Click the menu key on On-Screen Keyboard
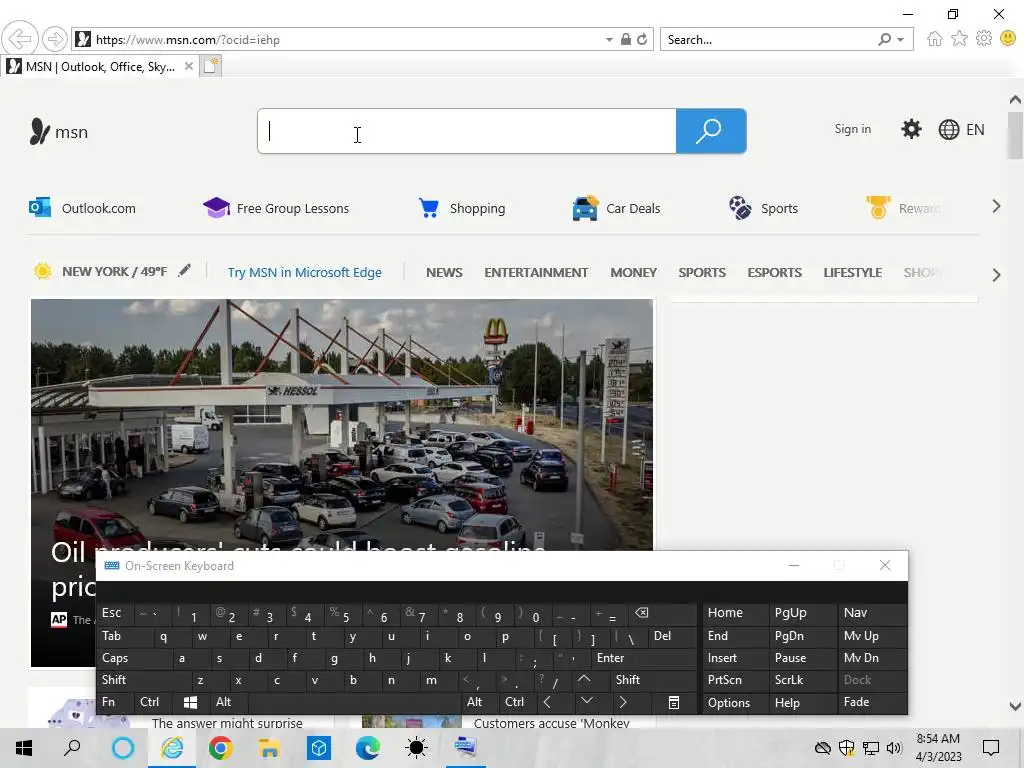The height and width of the screenshot is (768, 1024). (x=673, y=702)
